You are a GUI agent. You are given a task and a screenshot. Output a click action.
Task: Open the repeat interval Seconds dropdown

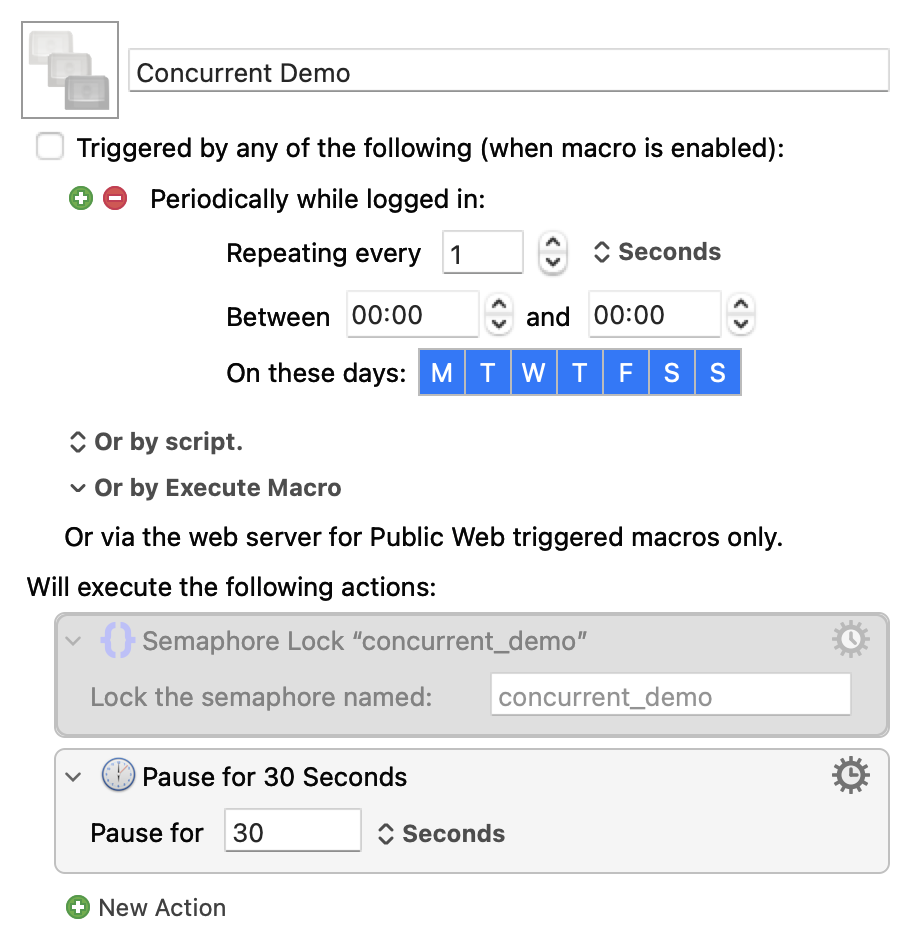657,252
